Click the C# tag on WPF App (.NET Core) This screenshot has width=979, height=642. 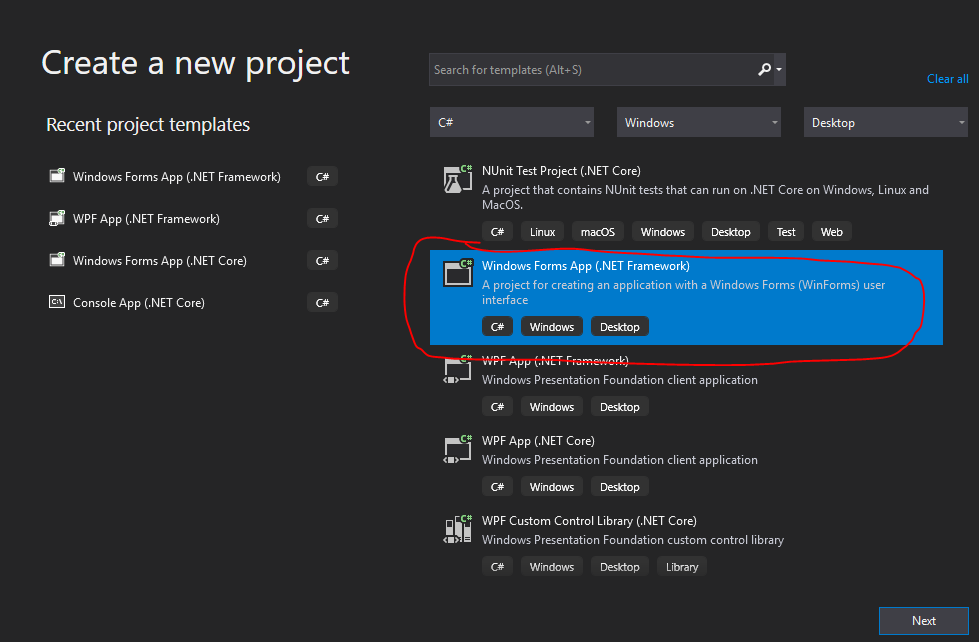(x=497, y=486)
